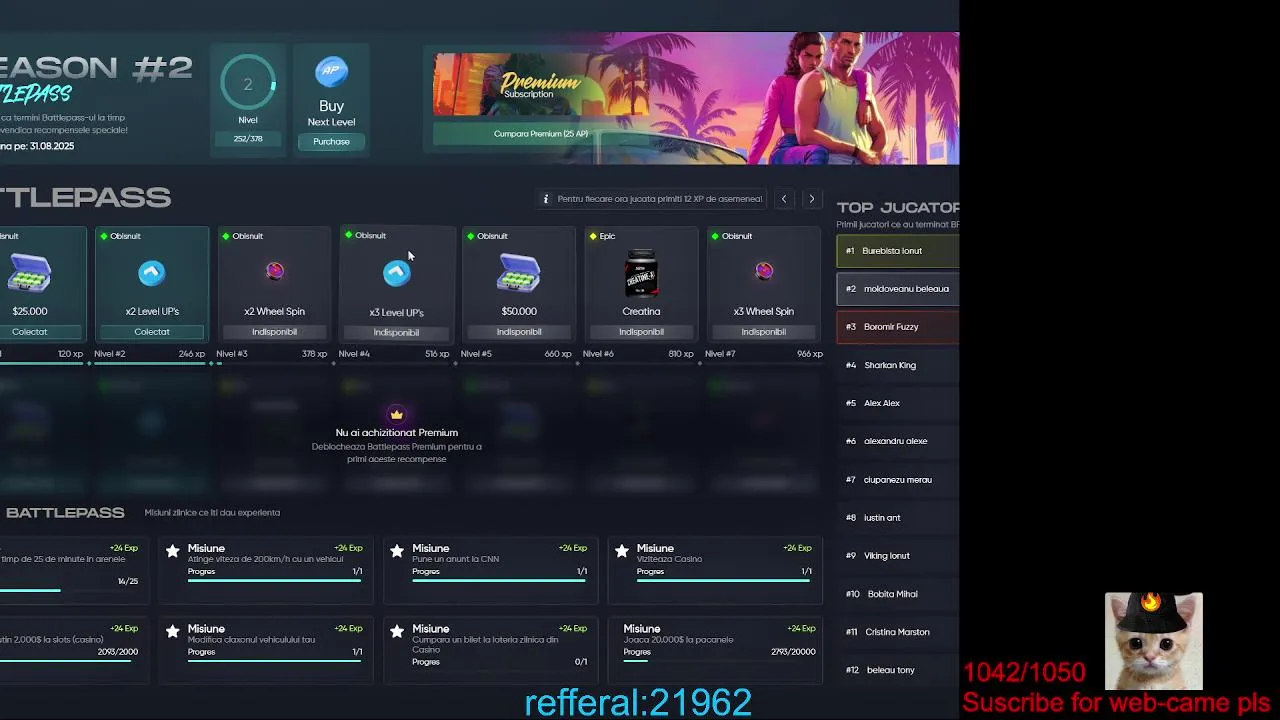This screenshot has height=720, width=1280.
Task: Click the x2 Wheel Spin icon
Action: pos(274,271)
